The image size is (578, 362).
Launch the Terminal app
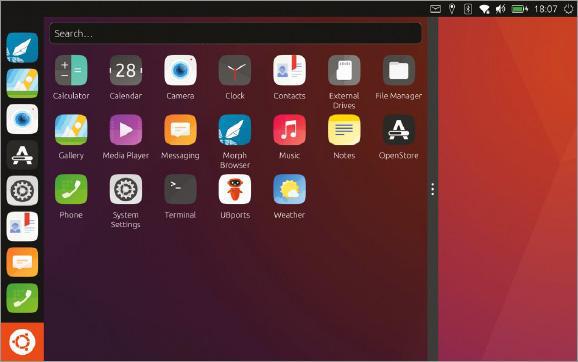click(180, 189)
